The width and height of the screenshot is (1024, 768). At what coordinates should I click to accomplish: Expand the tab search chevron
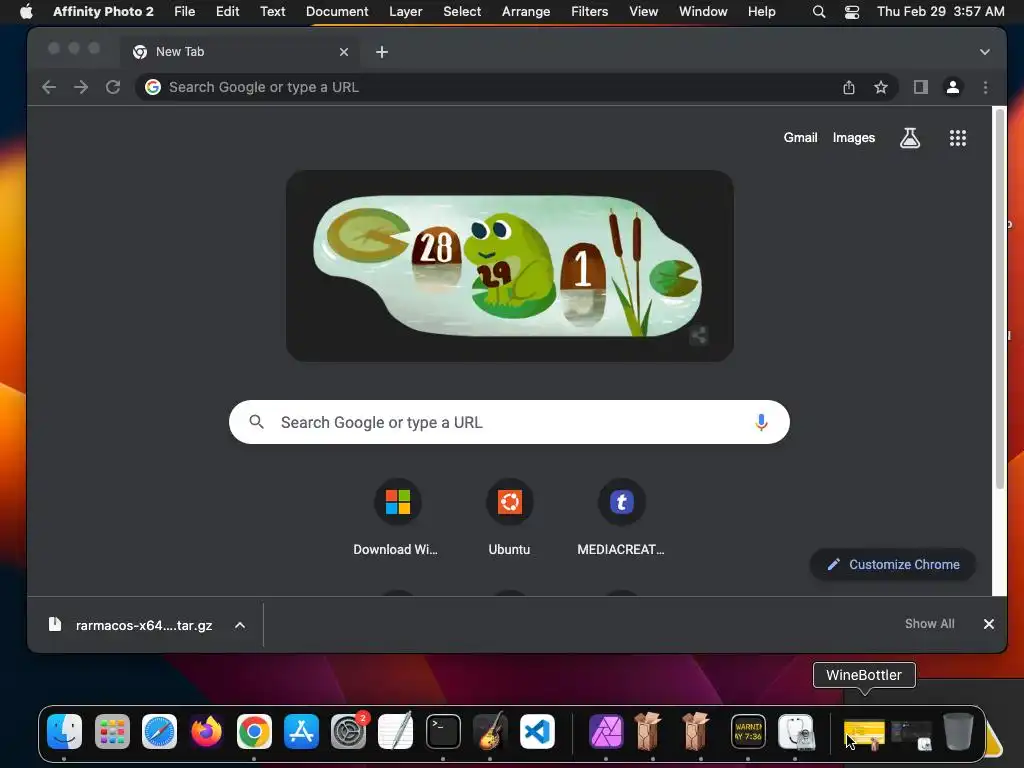click(x=985, y=52)
